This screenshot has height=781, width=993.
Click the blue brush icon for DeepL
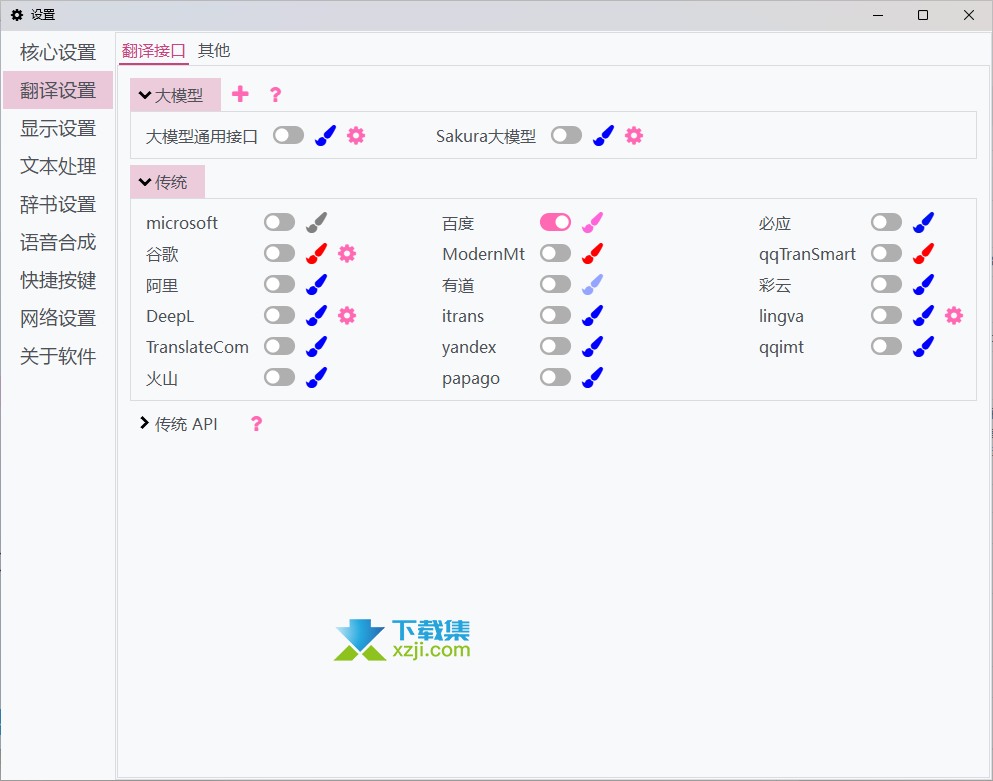tap(317, 315)
